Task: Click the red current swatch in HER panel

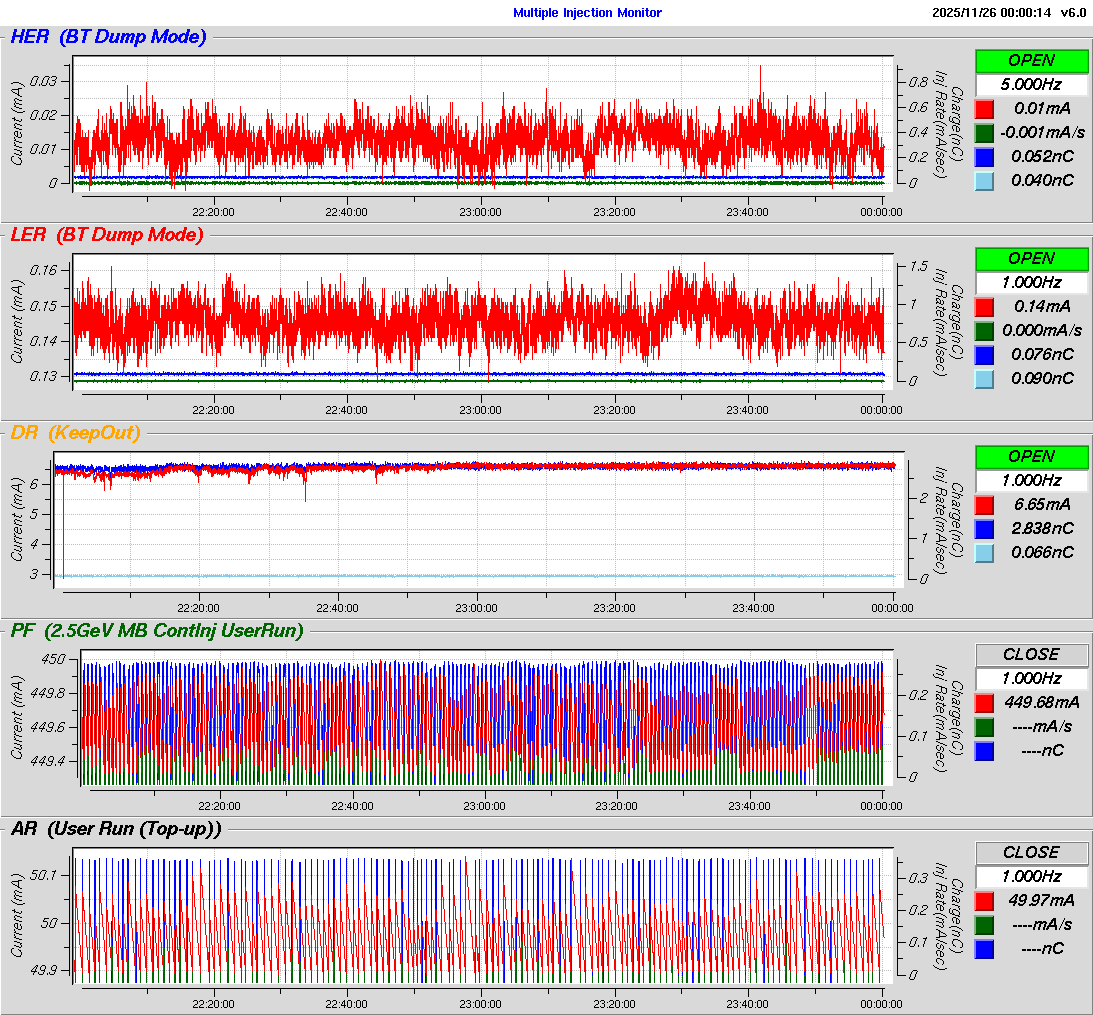Action: click(985, 109)
